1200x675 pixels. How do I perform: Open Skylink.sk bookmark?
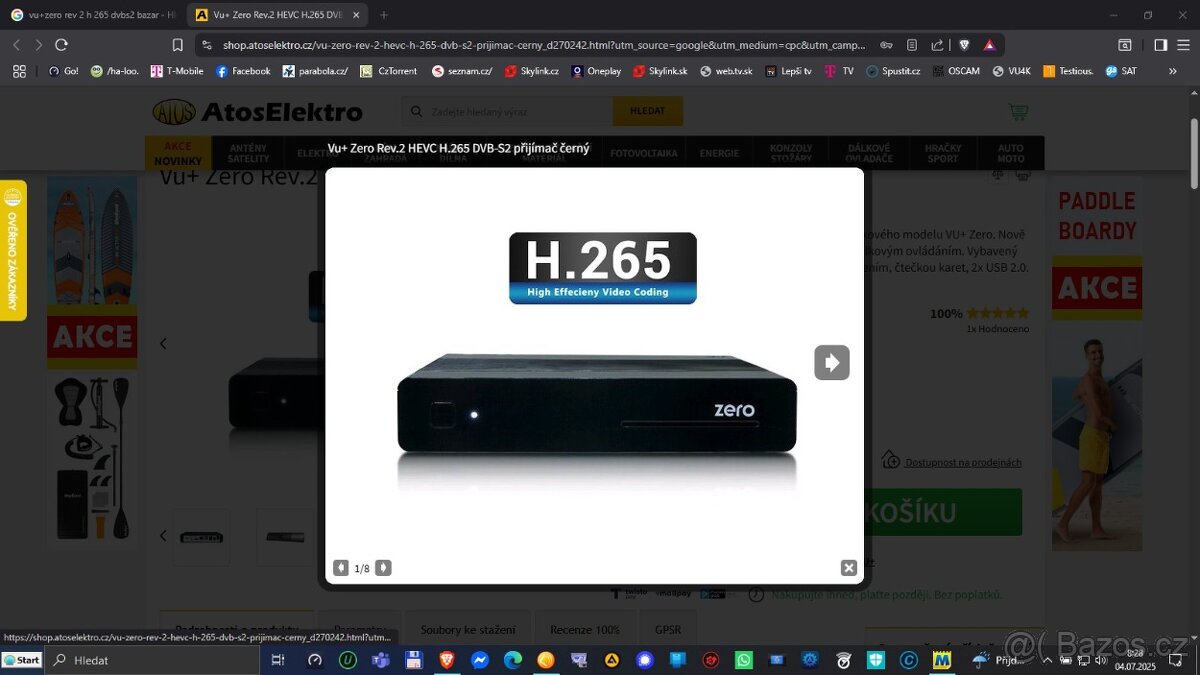pyautogui.click(x=661, y=71)
